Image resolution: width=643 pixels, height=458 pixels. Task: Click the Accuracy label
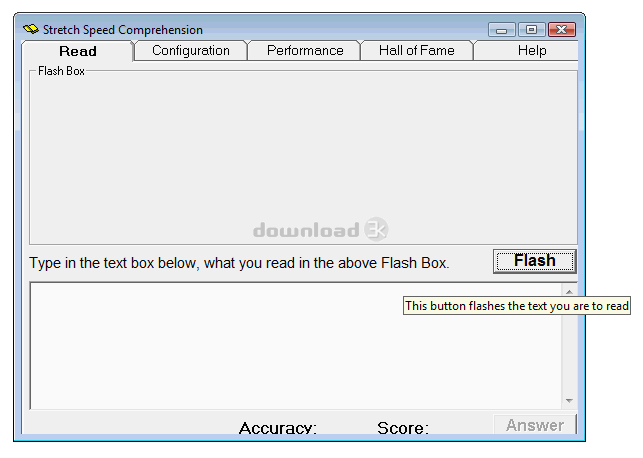click(278, 428)
